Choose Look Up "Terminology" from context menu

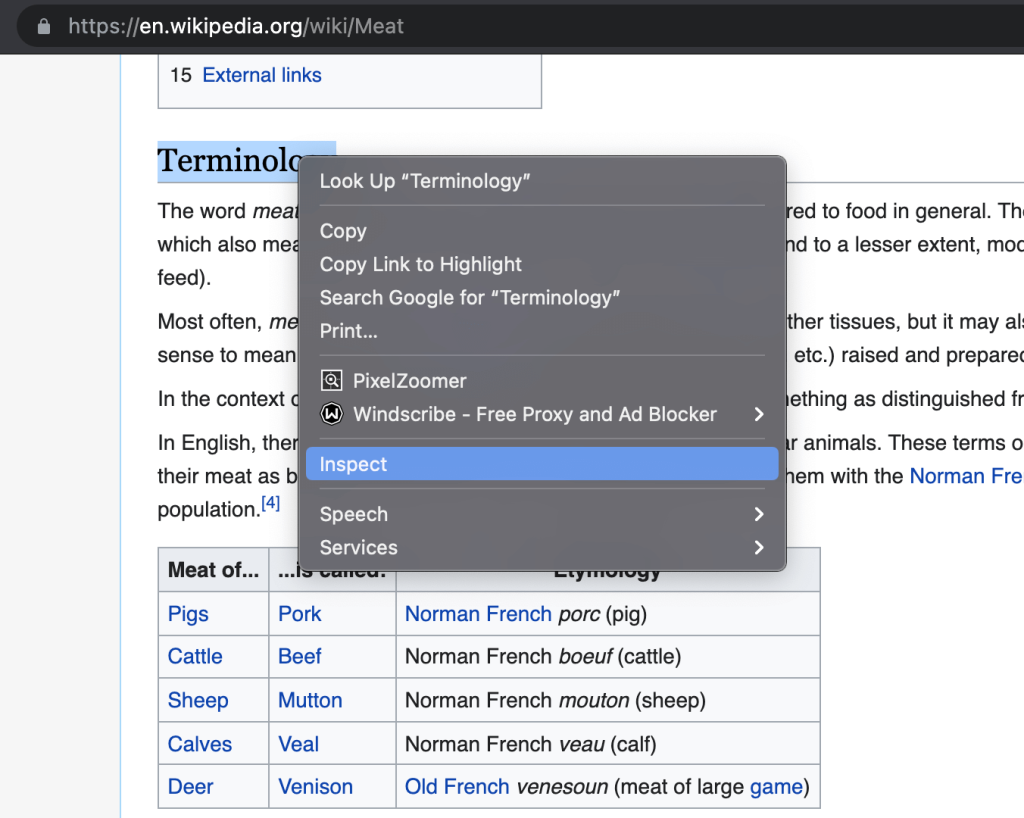(x=541, y=181)
